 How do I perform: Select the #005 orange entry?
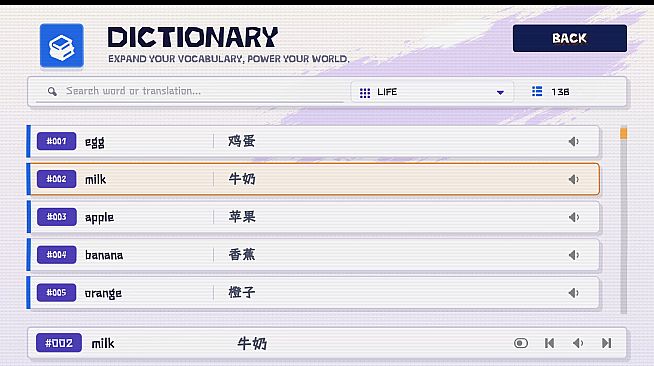[x=313, y=293]
